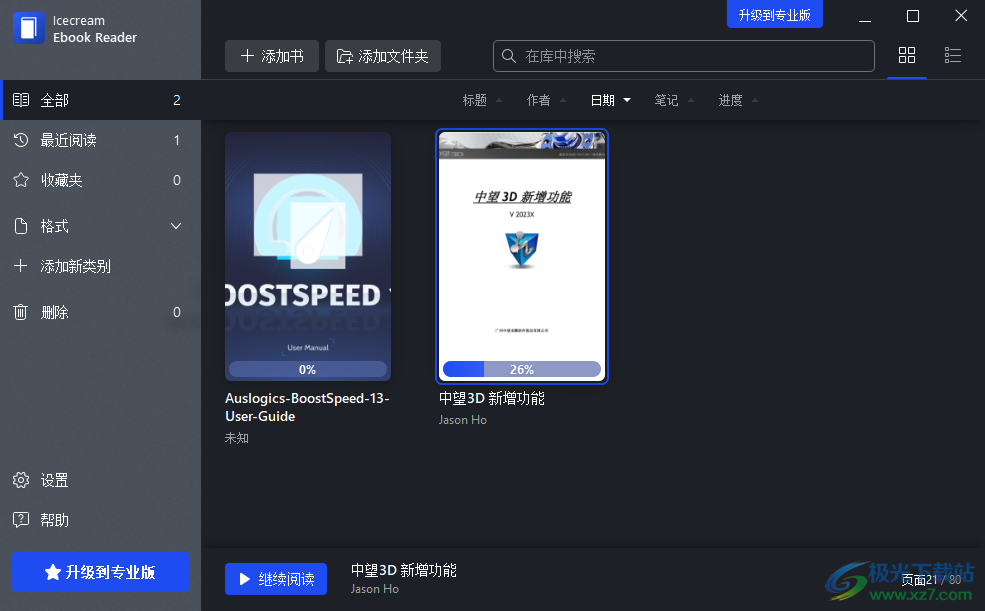Click the sidebar 升级到专业版 button

click(101, 572)
